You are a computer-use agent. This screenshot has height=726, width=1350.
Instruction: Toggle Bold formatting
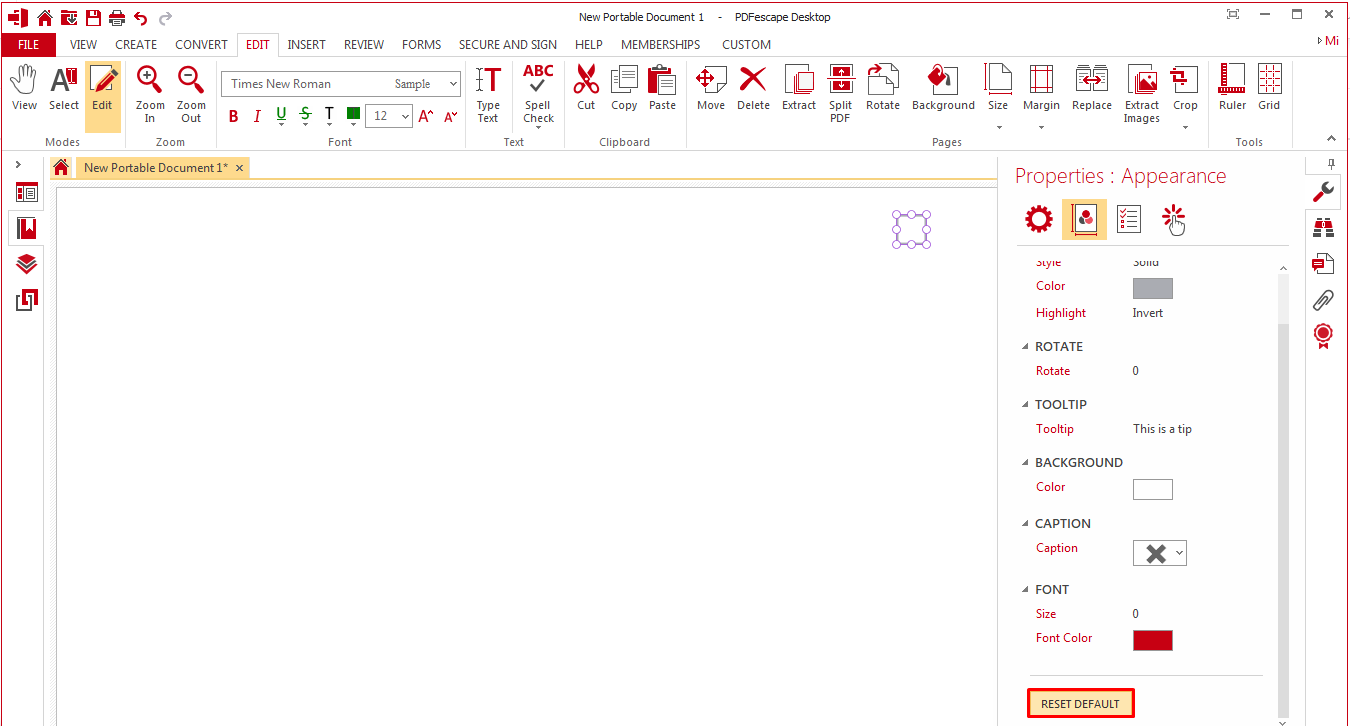[x=234, y=116]
